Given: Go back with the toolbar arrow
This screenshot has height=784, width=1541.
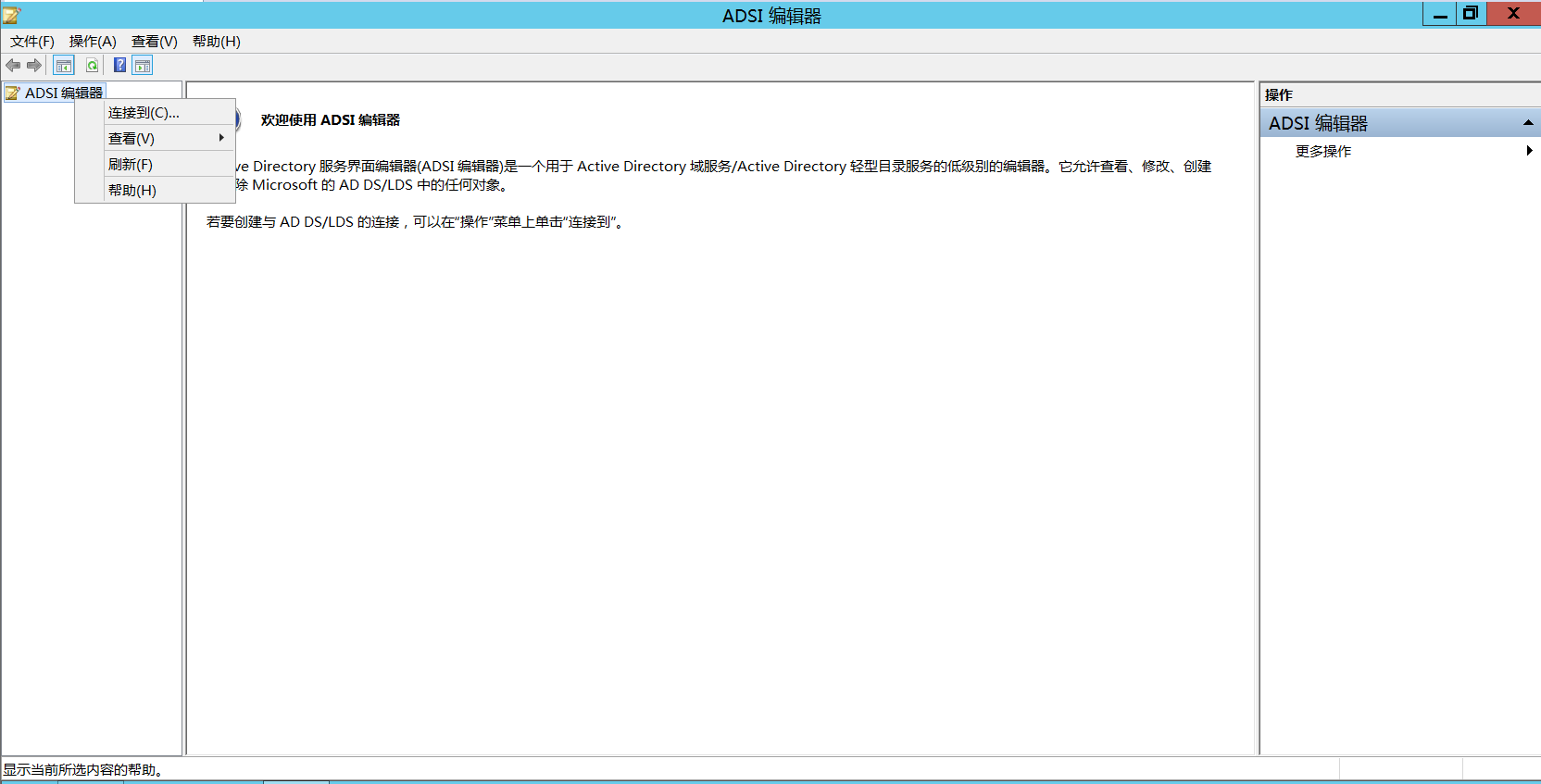Looking at the screenshot, I should (x=13, y=65).
